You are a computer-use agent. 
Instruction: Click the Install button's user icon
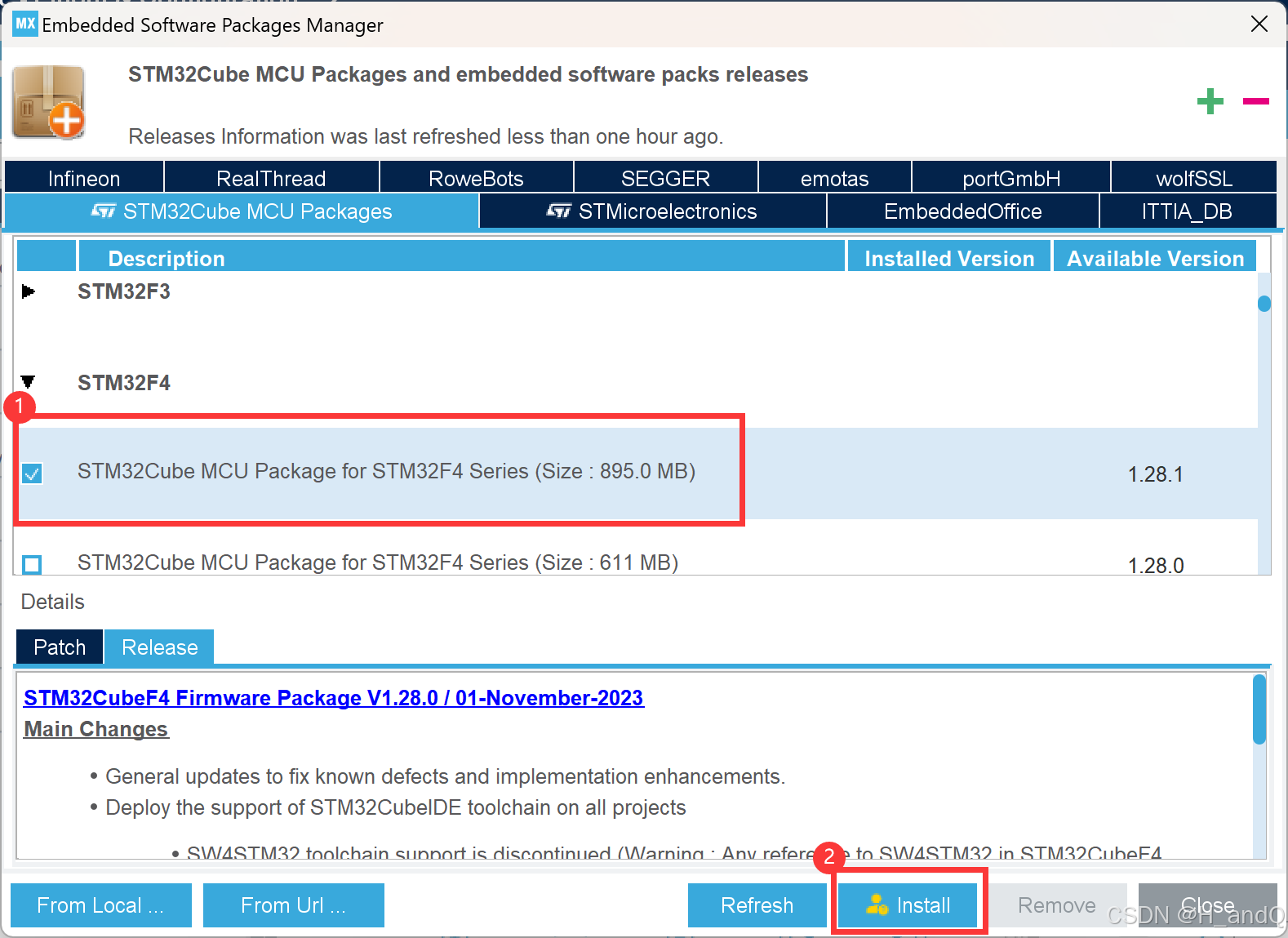(x=877, y=905)
